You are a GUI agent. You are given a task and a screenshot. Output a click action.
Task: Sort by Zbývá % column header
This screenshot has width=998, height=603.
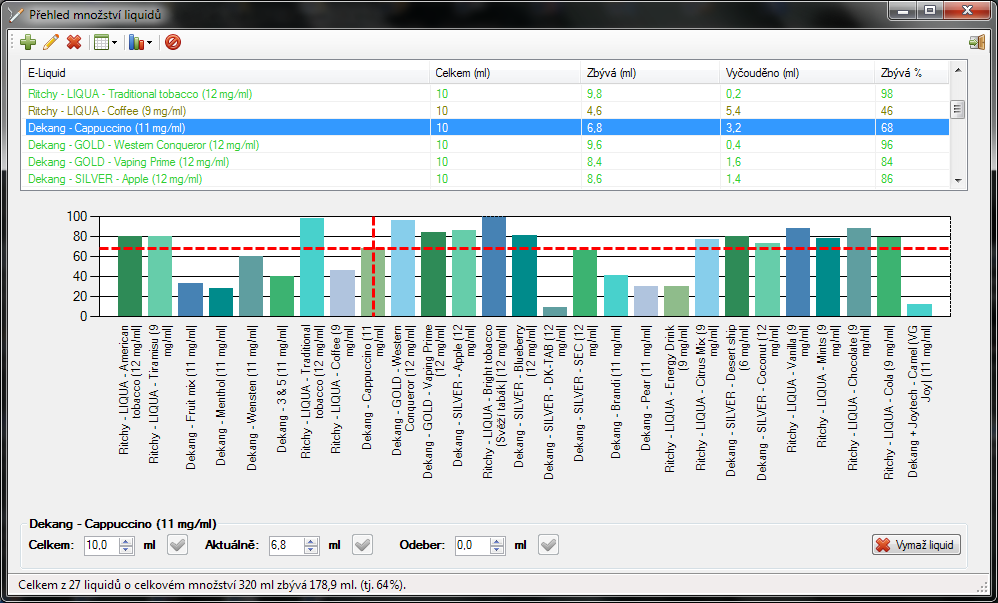click(x=912, y=73)
